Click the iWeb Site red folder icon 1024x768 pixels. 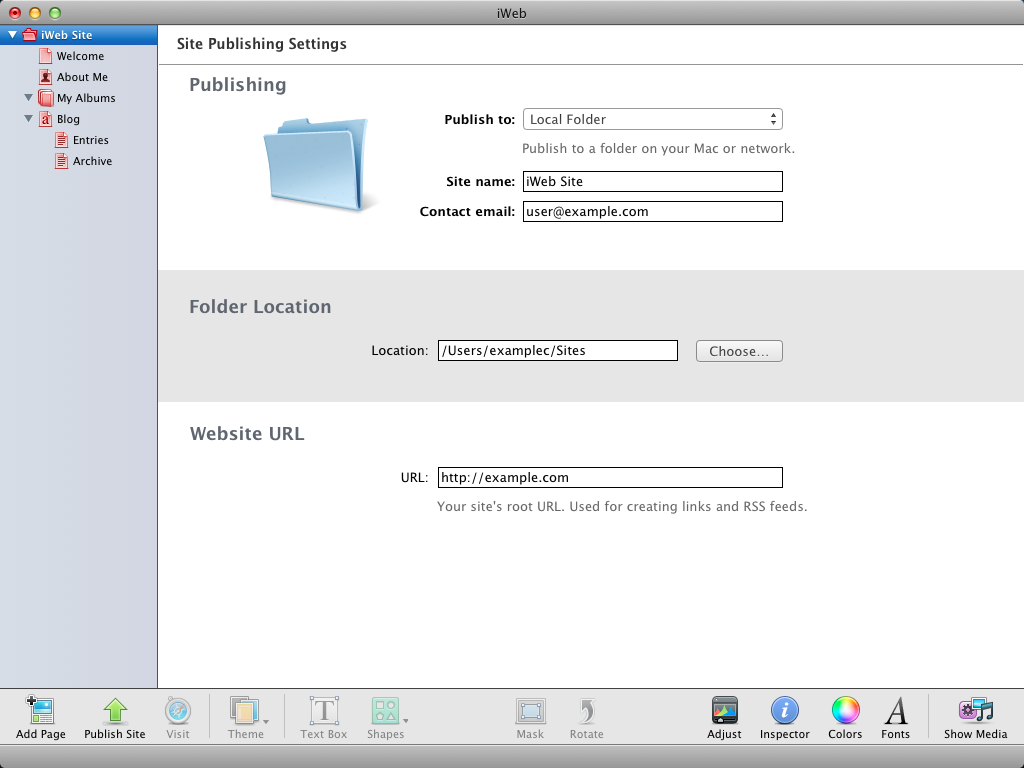point(29,35)
